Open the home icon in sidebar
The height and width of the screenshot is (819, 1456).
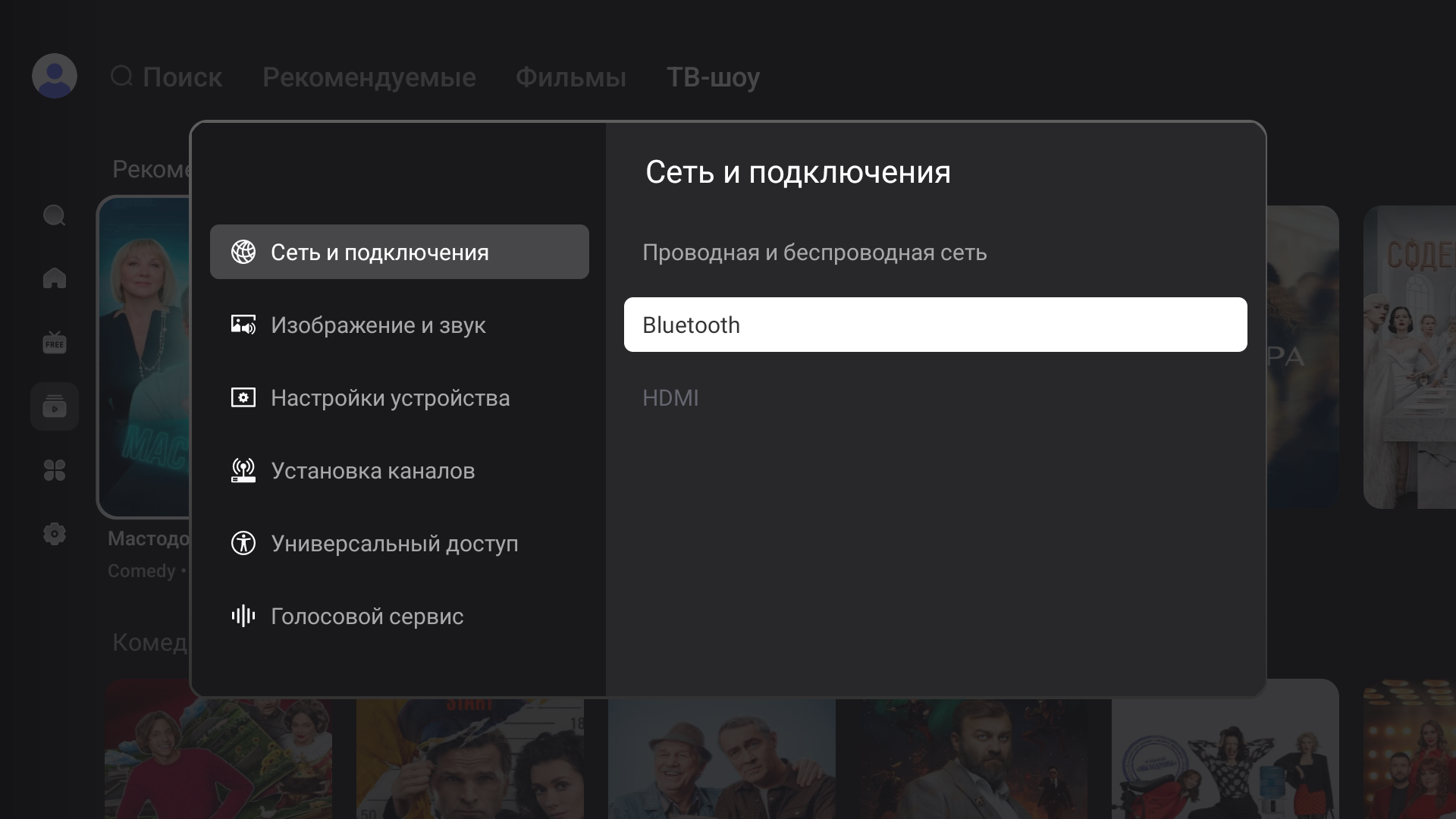pyautogui.click(x=55, y=278)
